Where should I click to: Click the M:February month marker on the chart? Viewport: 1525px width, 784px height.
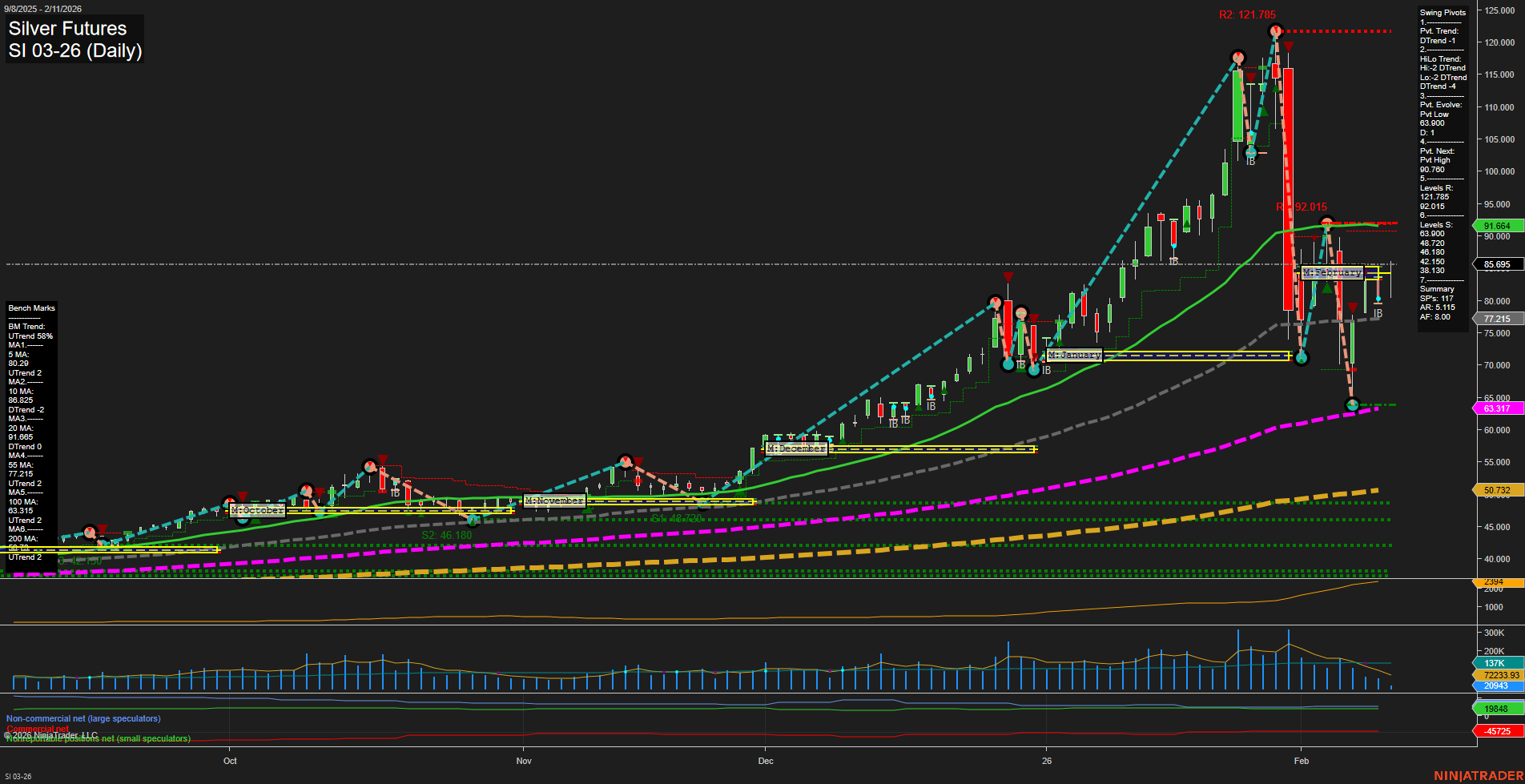[x=1332, y=272]
